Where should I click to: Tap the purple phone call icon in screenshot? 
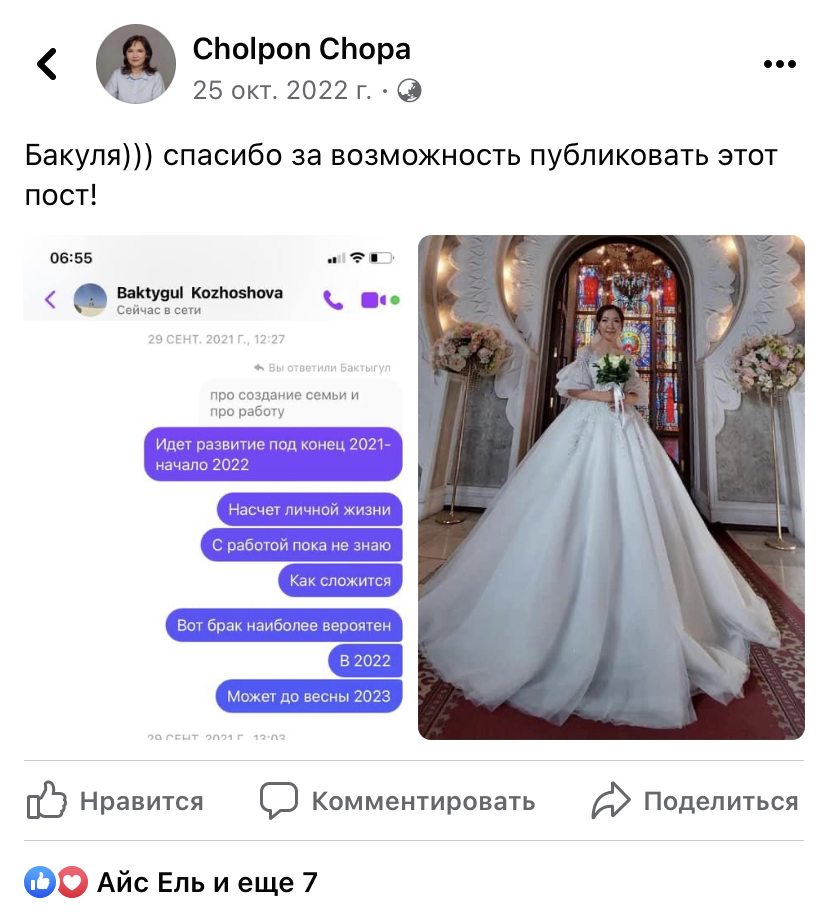[333, 300]
